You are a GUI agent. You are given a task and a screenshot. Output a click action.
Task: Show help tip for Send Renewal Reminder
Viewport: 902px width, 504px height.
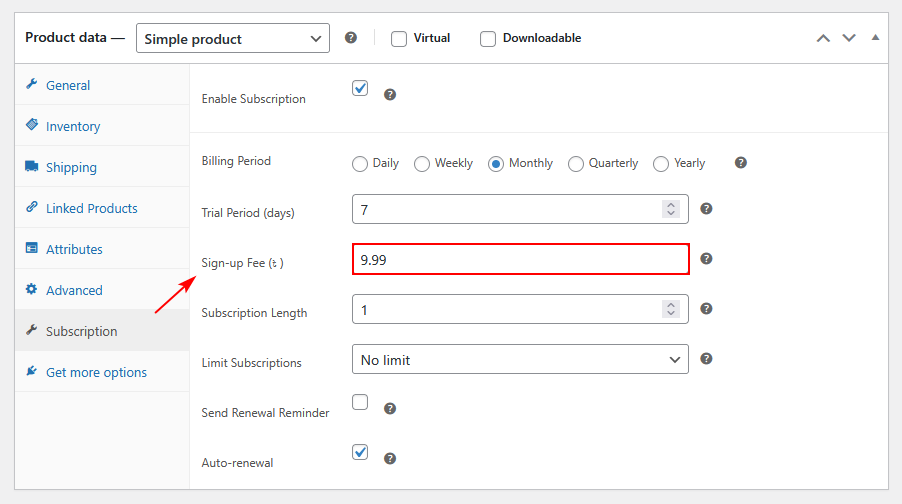[390, 408]
